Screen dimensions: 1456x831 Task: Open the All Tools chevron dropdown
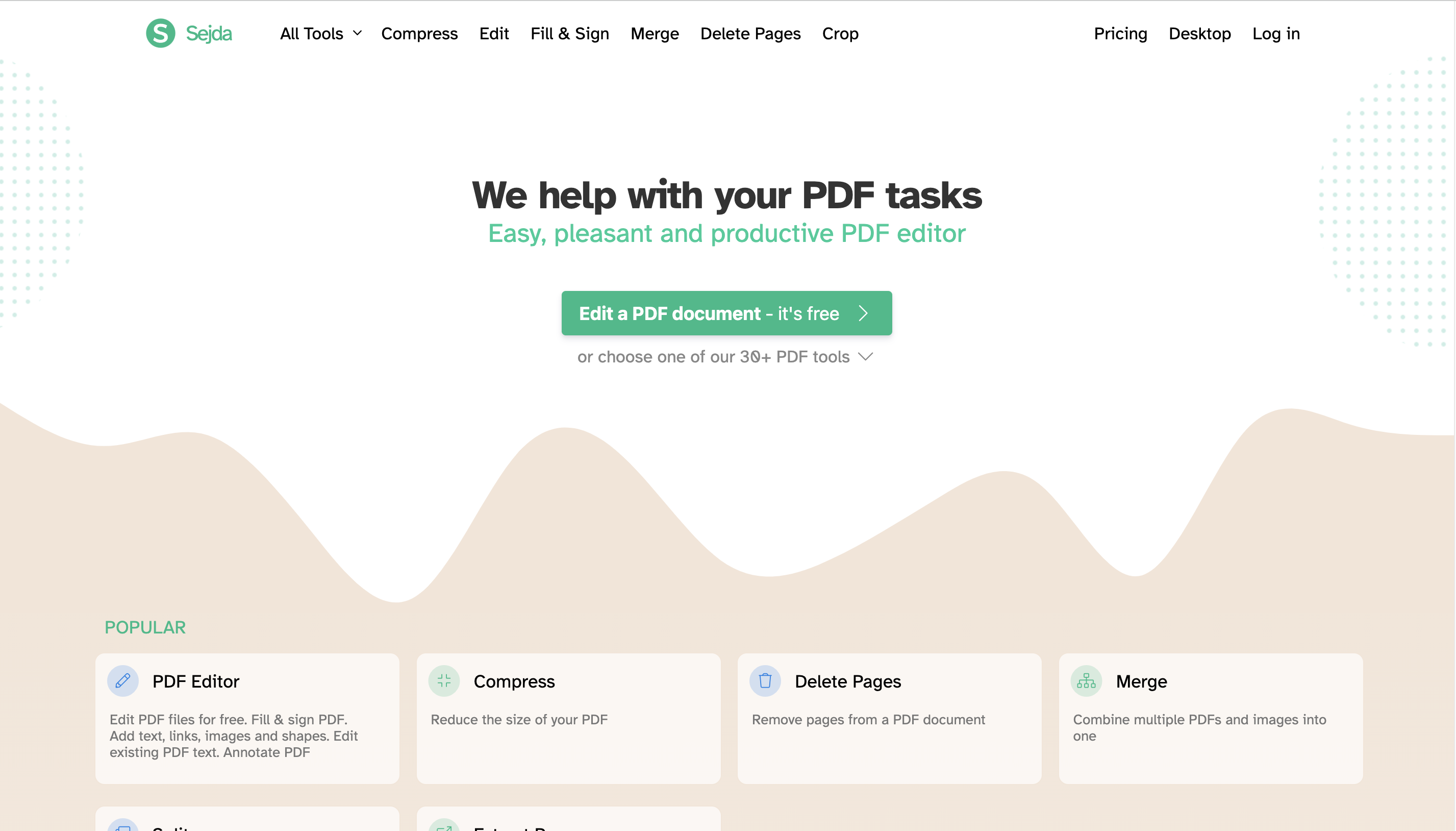tap(358, 34)
